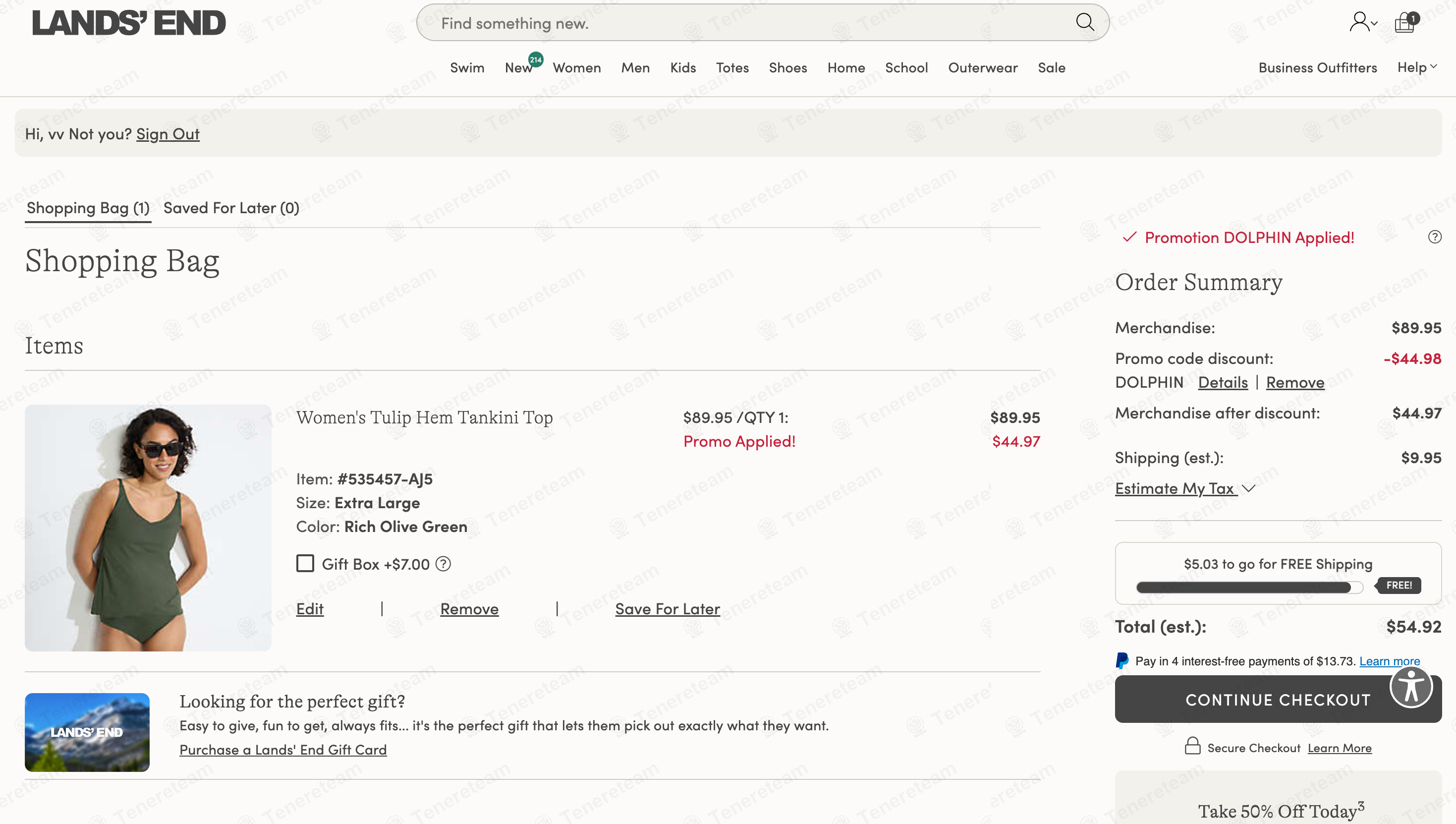This screenshot has width=1456, height=824.
Task: Click the New items 214 badge
Action: tap(536, 59)
